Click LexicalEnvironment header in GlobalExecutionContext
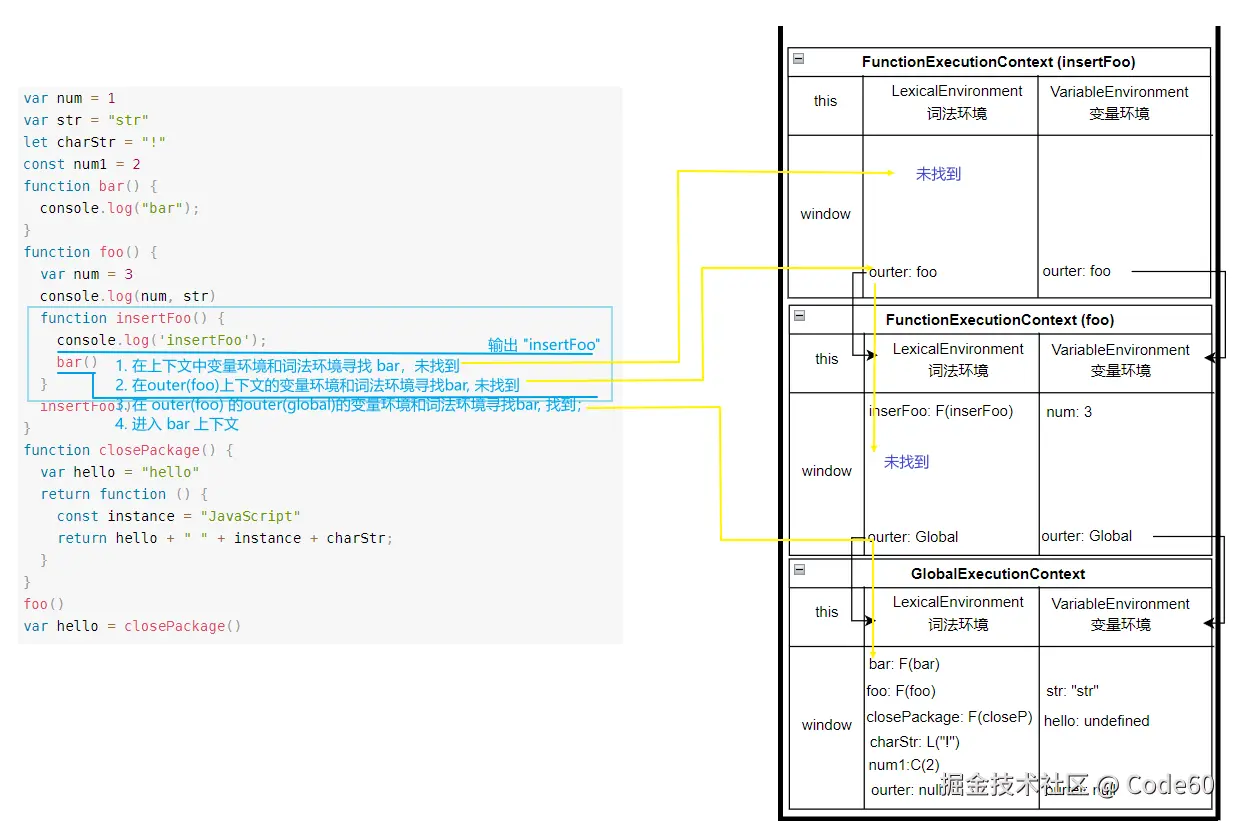Viewport: 1237px width, 821px height. coord(958,613)
